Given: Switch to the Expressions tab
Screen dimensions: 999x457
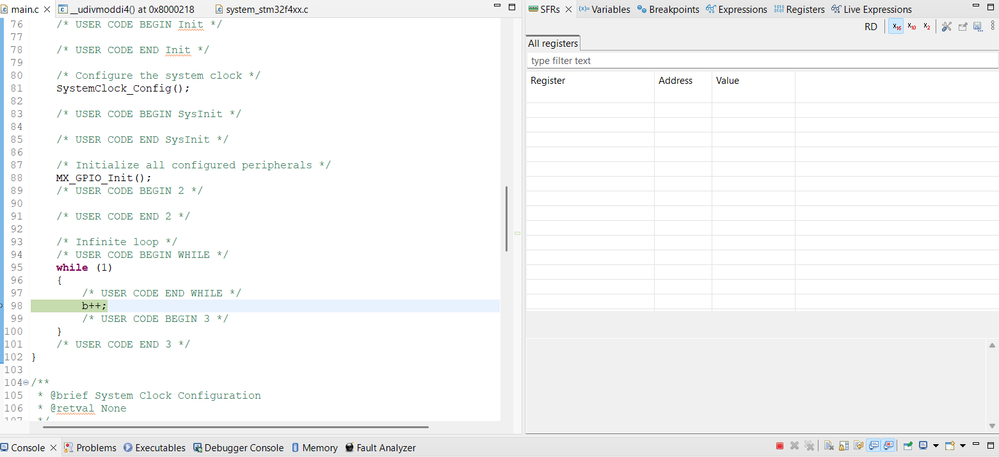Looking at the screenshot, I should click(737, 10).
